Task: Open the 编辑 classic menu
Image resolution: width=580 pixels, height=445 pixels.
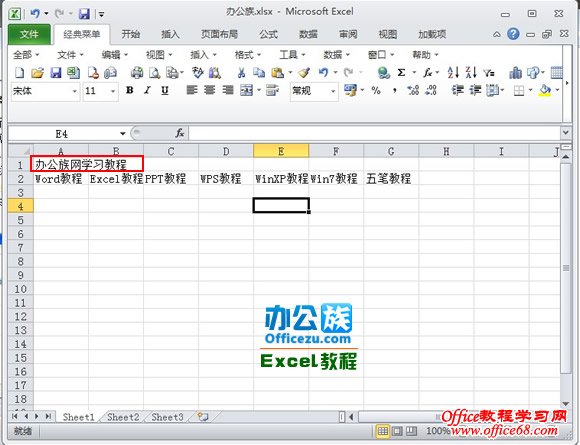Action: point(115,55)
